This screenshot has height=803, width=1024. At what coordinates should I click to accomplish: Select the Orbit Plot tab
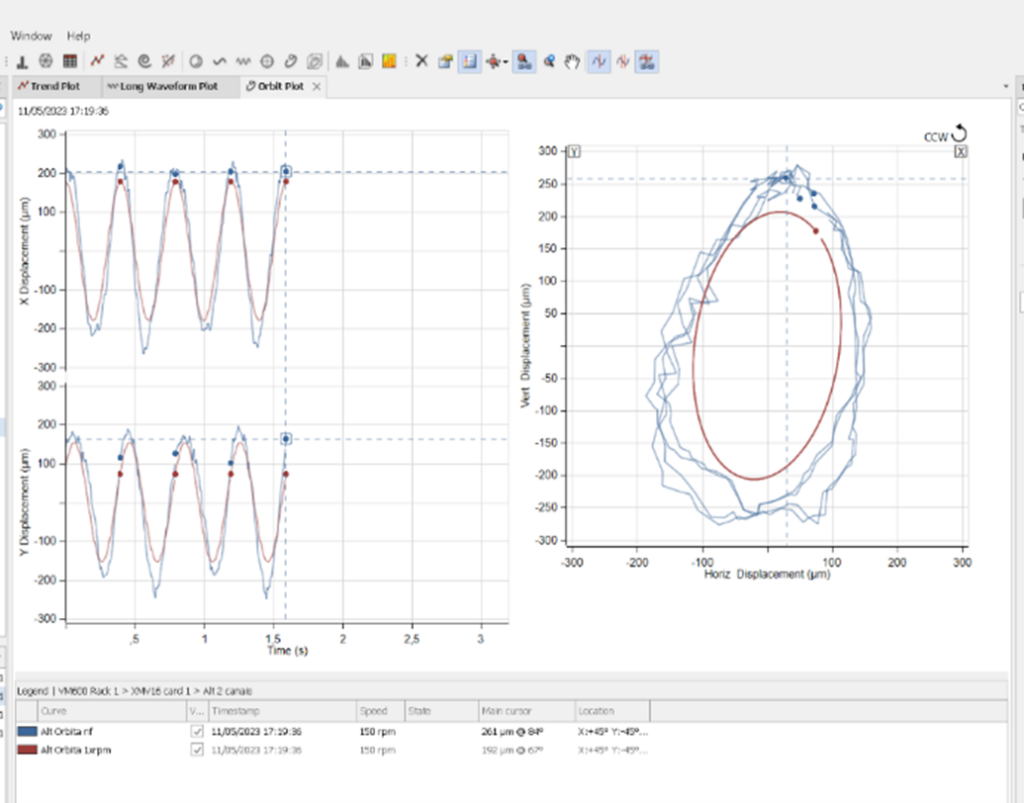pyautogui.click(x=280, y=86)
